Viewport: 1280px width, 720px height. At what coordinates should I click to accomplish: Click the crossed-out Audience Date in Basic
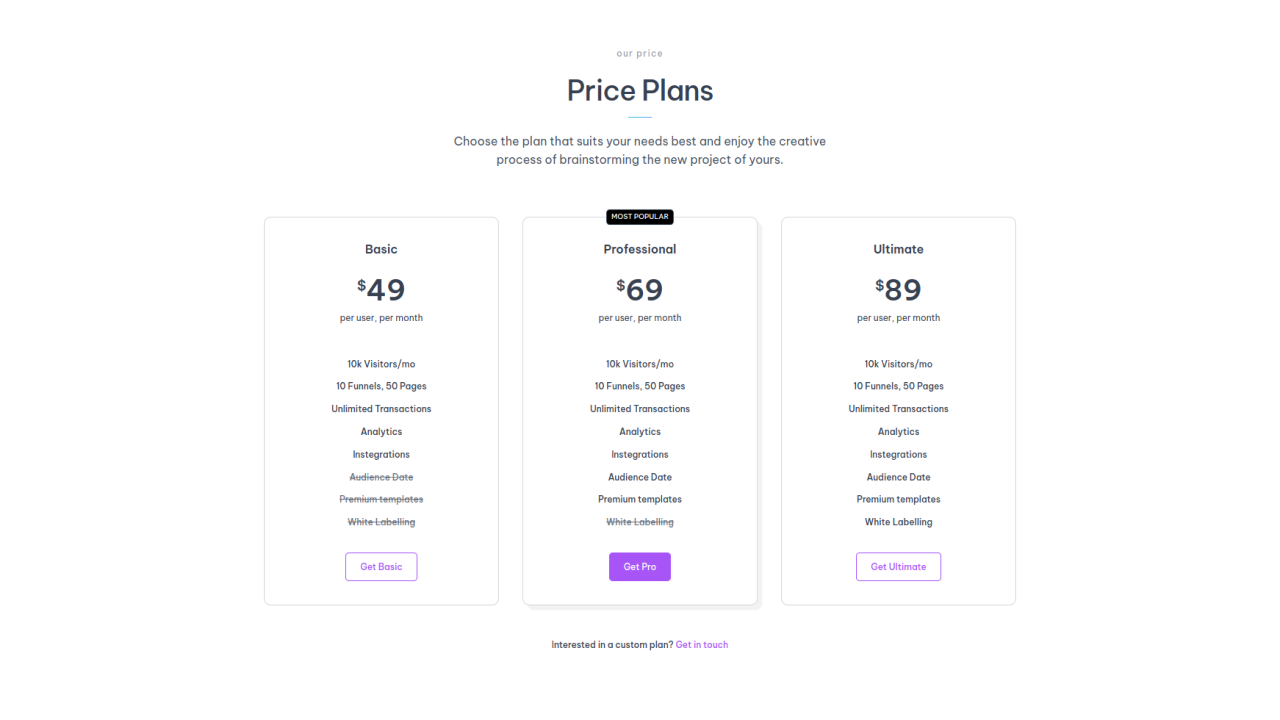pyautogui.click(x=381, y=477)
